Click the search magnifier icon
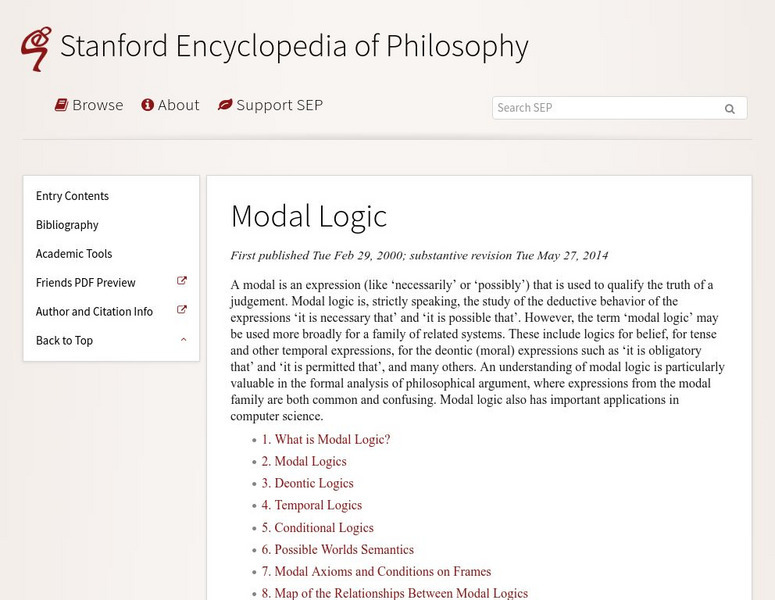The height and width of the screenshot is (600, 775). (x=730, y=109)
